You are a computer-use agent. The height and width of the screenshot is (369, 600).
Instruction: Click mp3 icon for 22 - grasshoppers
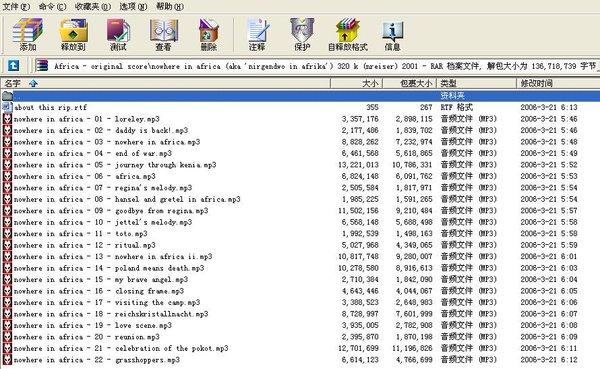[x=7, y=360]
